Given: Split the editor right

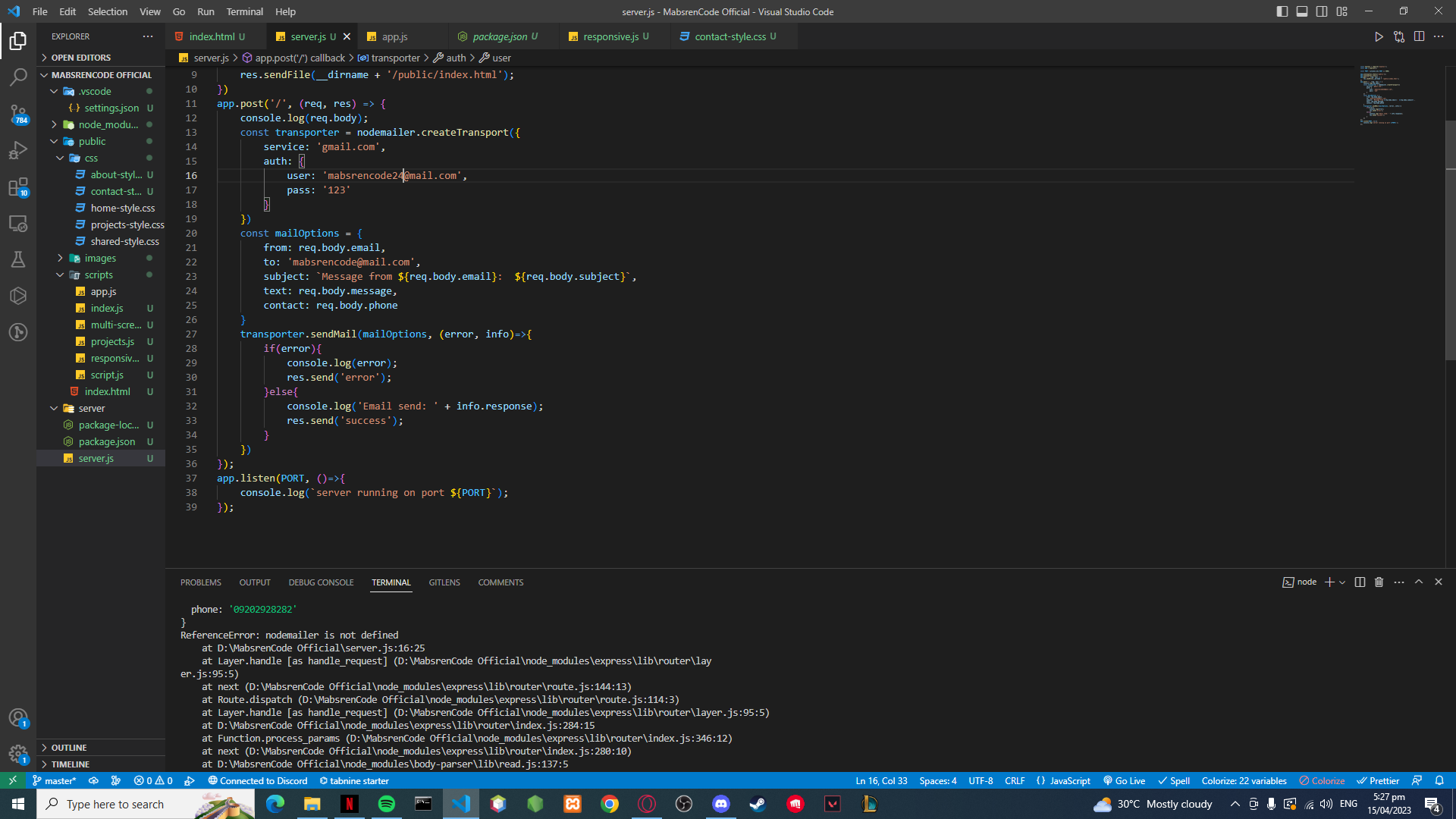Looking at the screenshot, I should pos(1419,36).
